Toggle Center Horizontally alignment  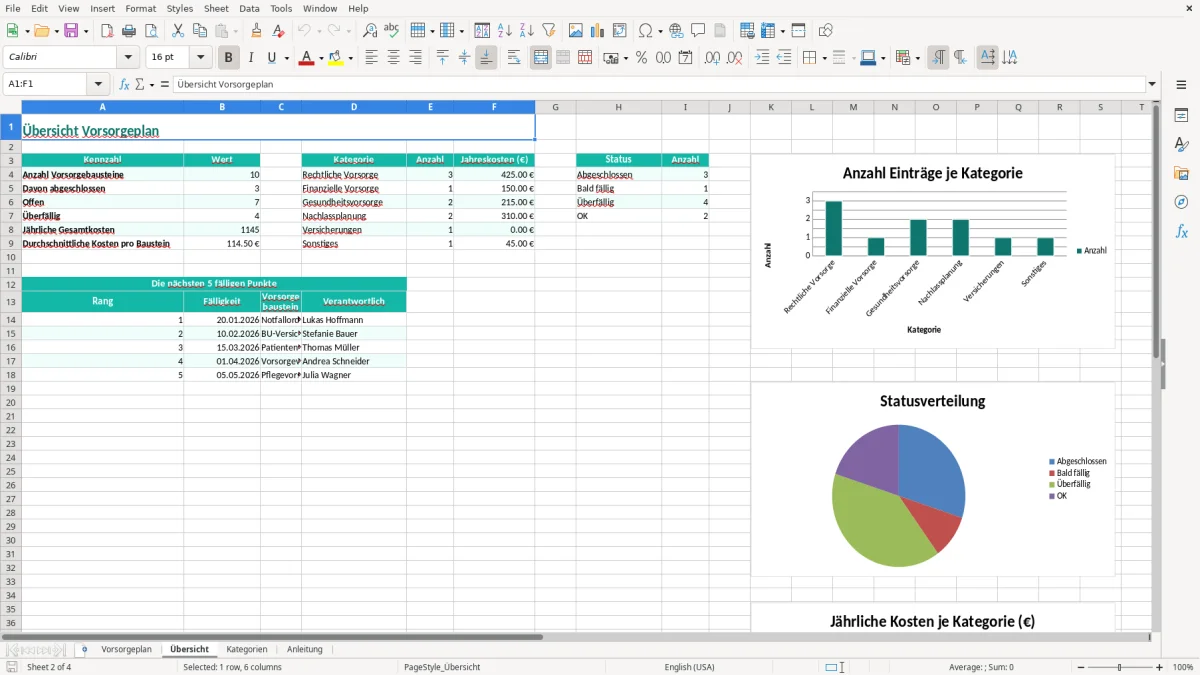point(393,58)
